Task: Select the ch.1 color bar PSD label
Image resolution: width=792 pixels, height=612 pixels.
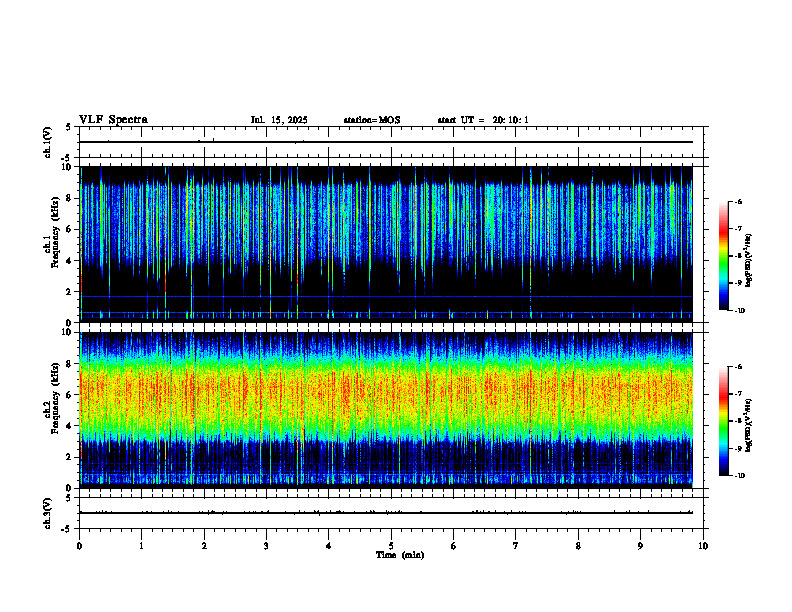Action: tap(749, 261)
